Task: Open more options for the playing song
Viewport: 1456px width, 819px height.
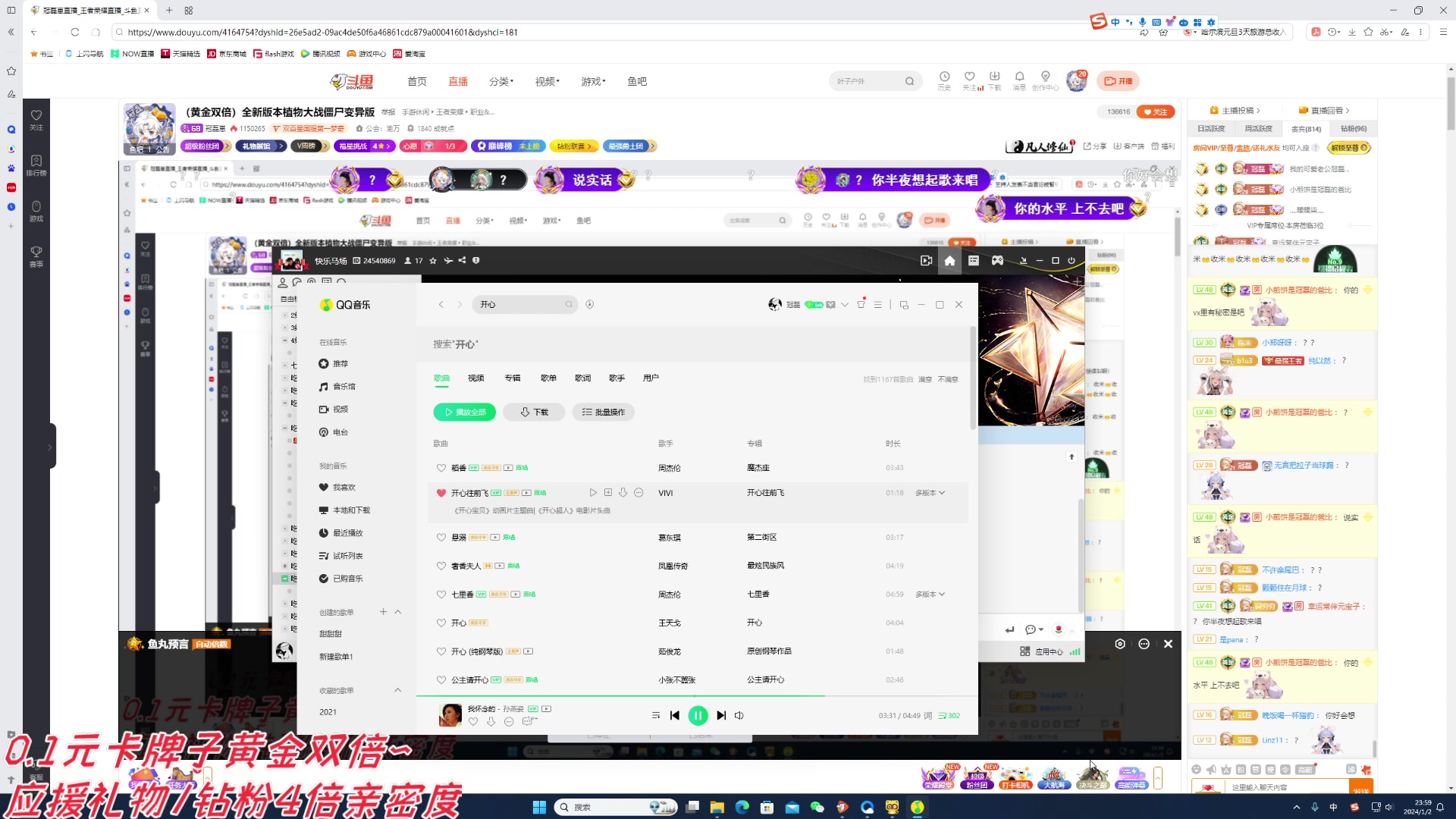Action: pyautogui.click(x=509, y=722)
